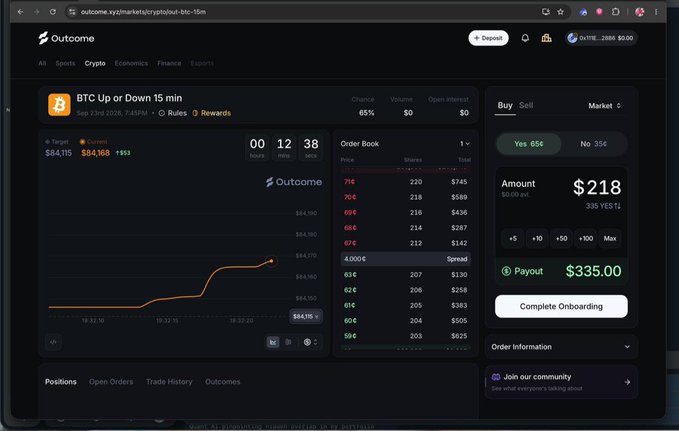Viewport: 679px width, 431px height.
Task: Open the embed code icon below chart
Action: pyautogui.click(x=53, y=342)
